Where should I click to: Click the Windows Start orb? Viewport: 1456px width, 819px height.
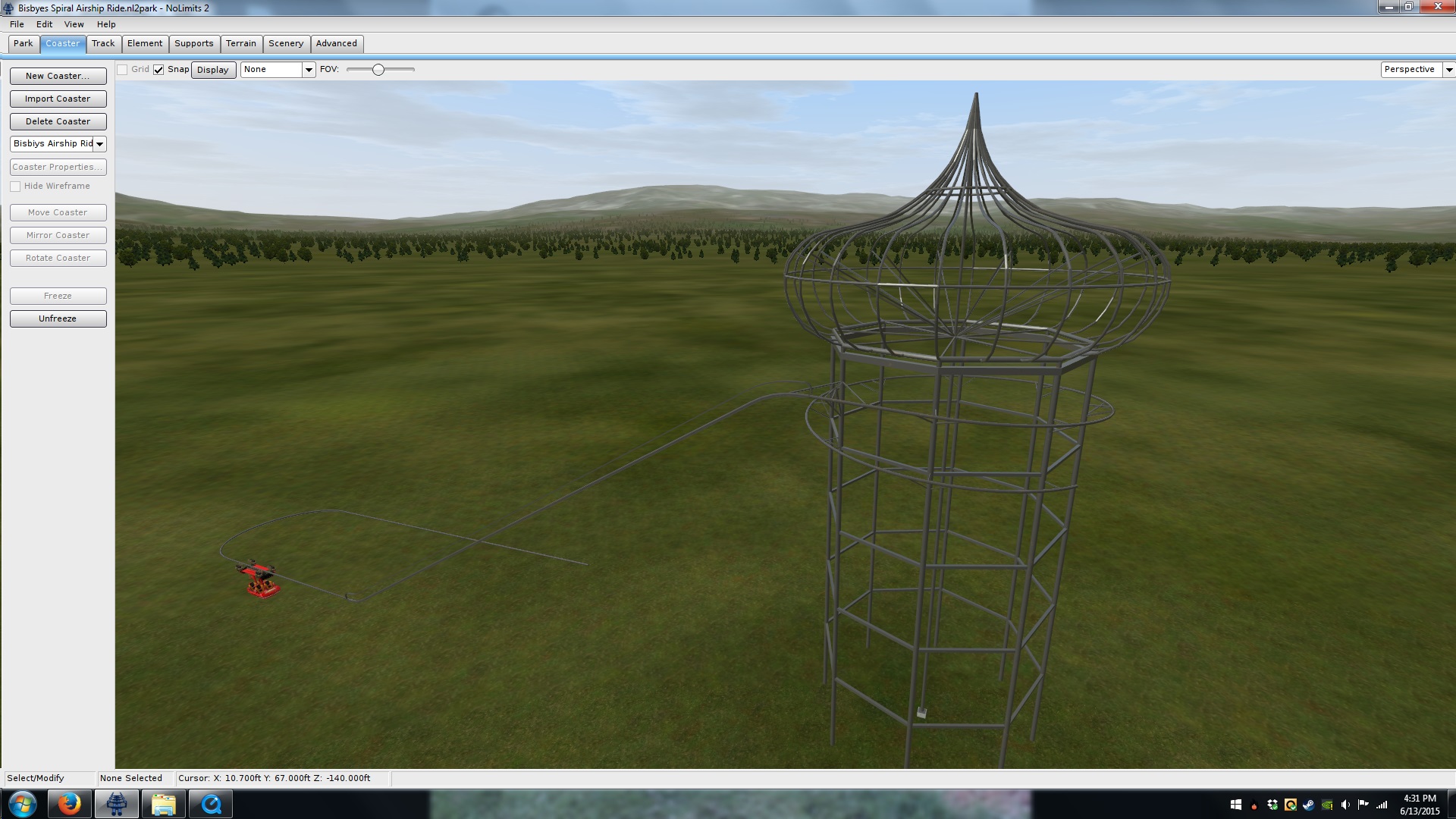tap(22, 804)
